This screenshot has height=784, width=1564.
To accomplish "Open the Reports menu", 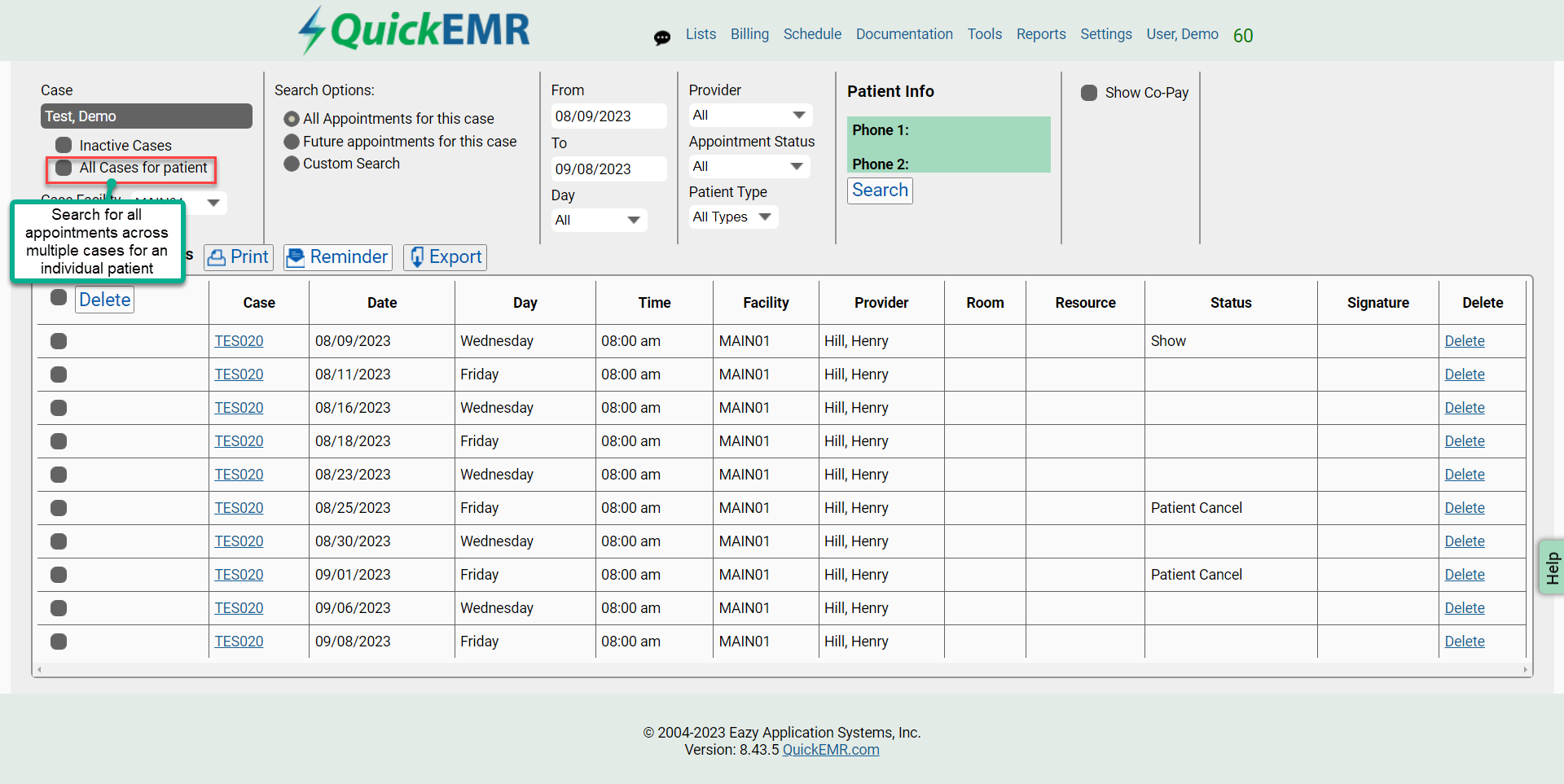I will (1041, 34).
